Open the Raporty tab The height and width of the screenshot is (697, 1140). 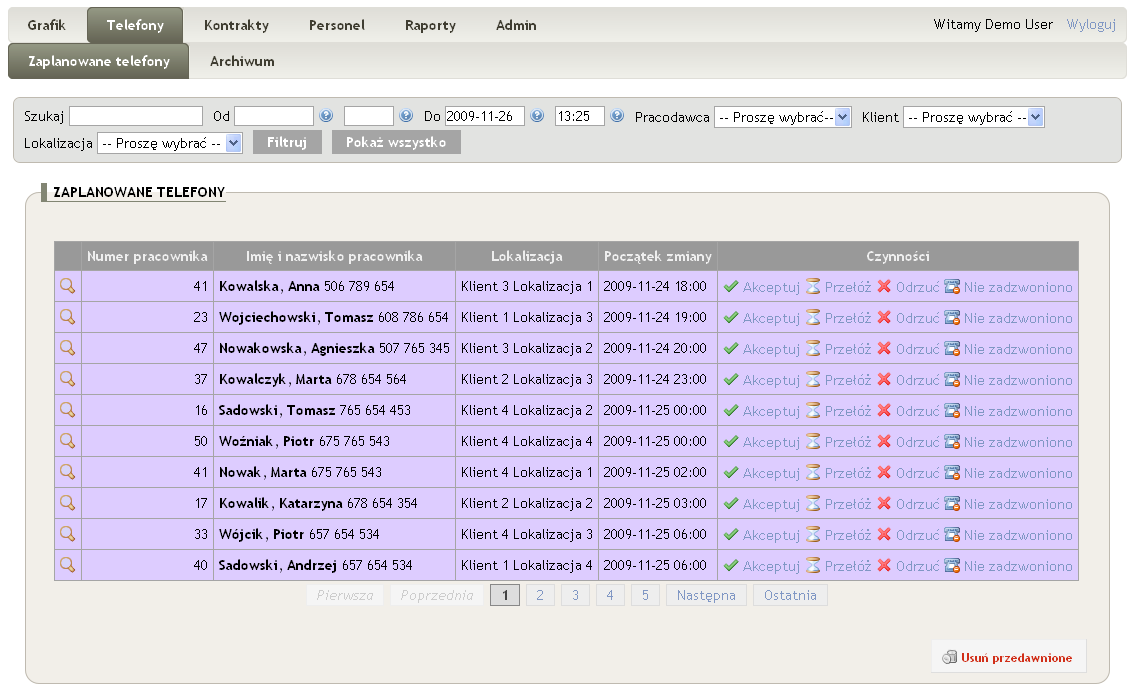(430, 25)
